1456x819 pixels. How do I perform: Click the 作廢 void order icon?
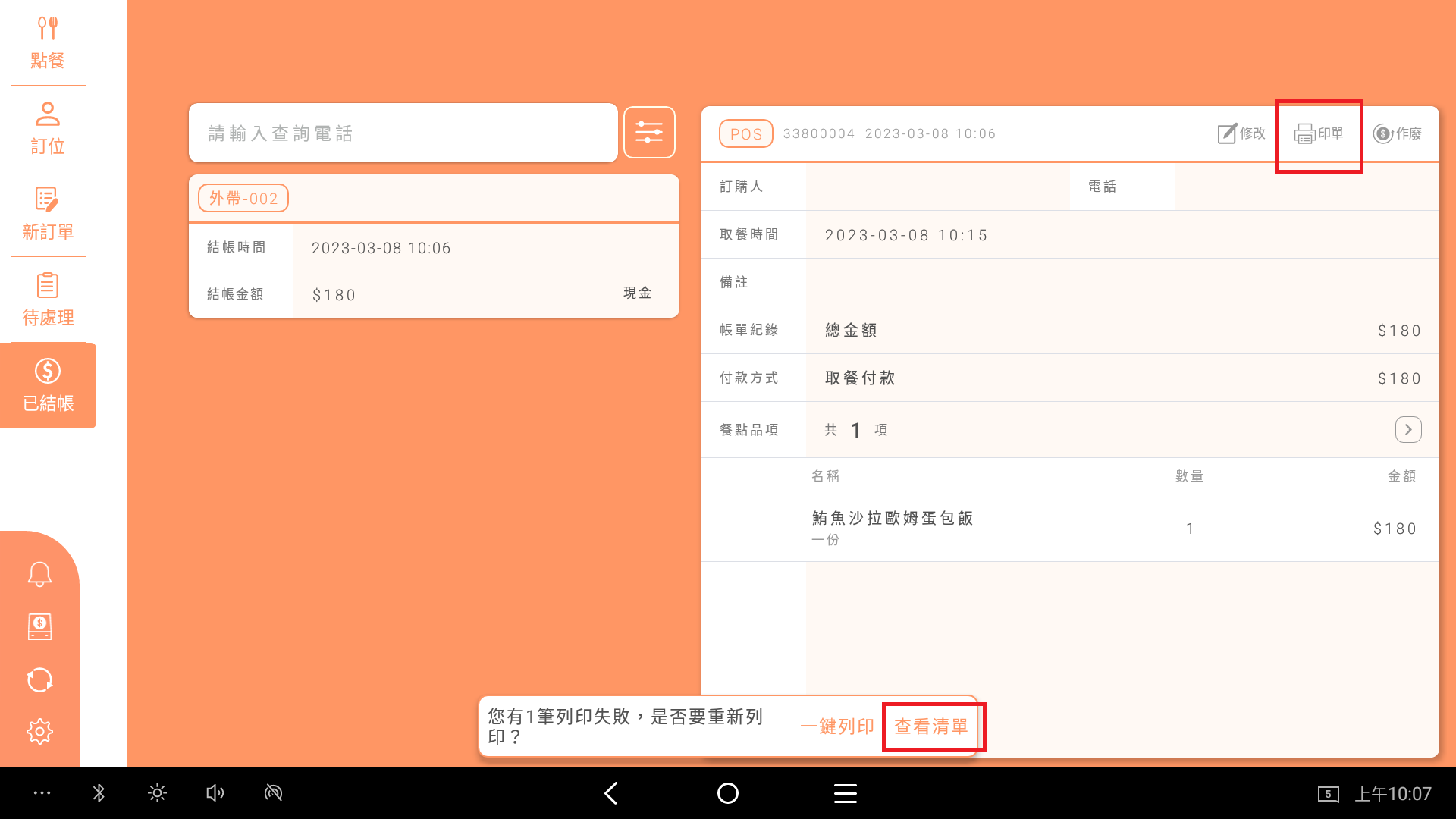pyautogui.click(x=1397, y=134)
